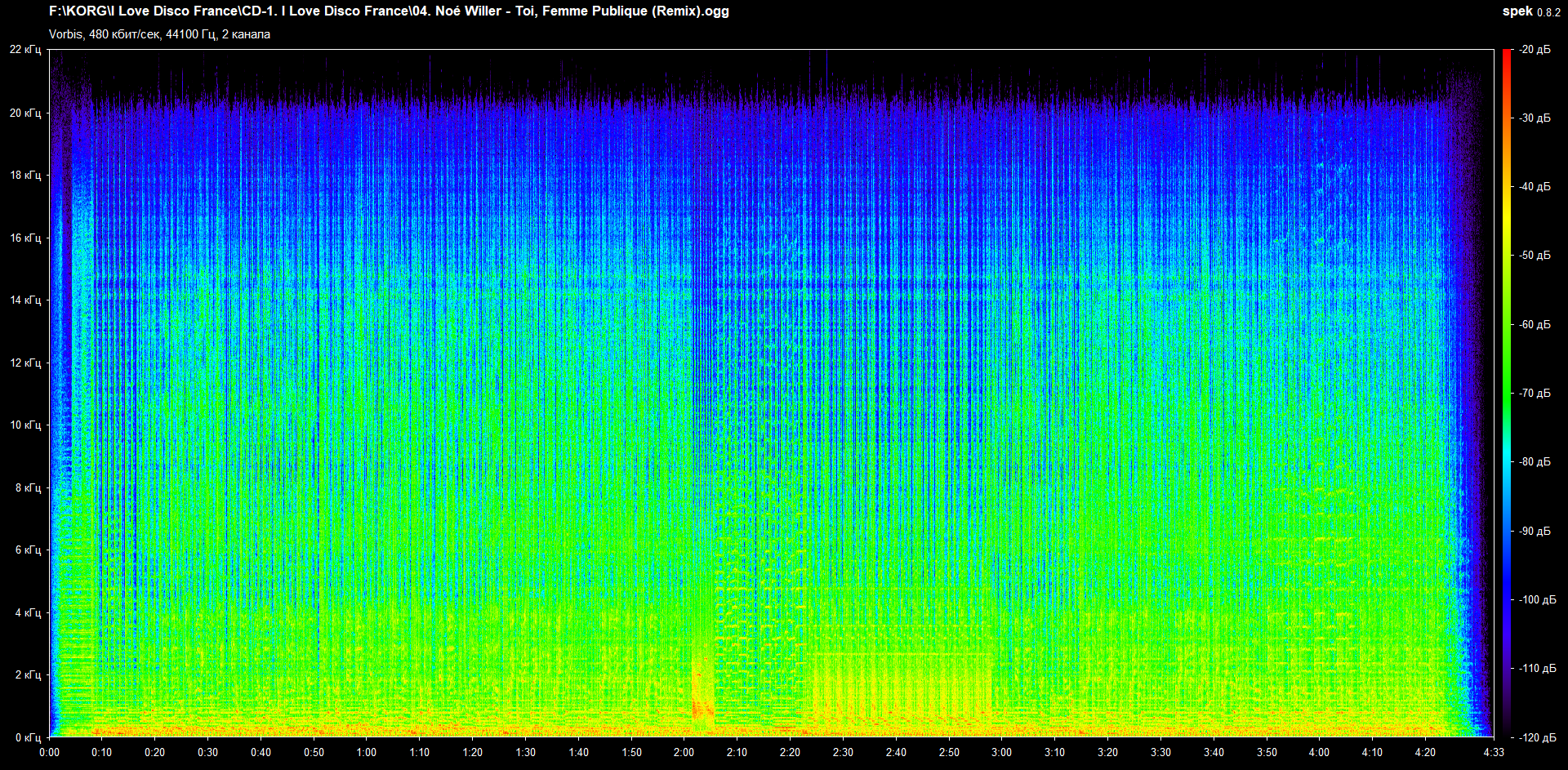1568x770 pixels.
Task: Select the Vorbis 480 кбит/сек codec info line
Action: coord(159,34)
